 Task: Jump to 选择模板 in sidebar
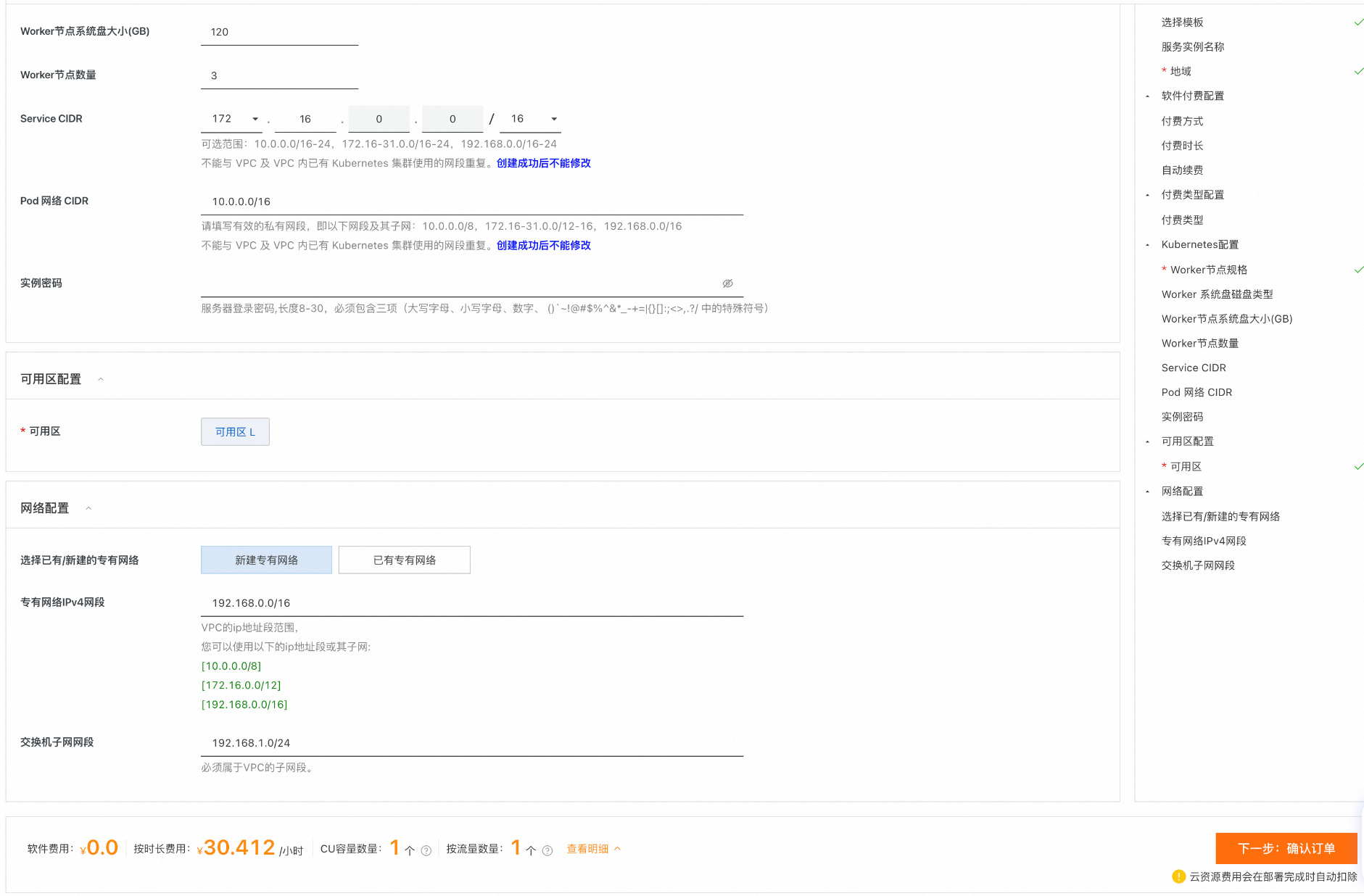click(x=1182, y=22)
